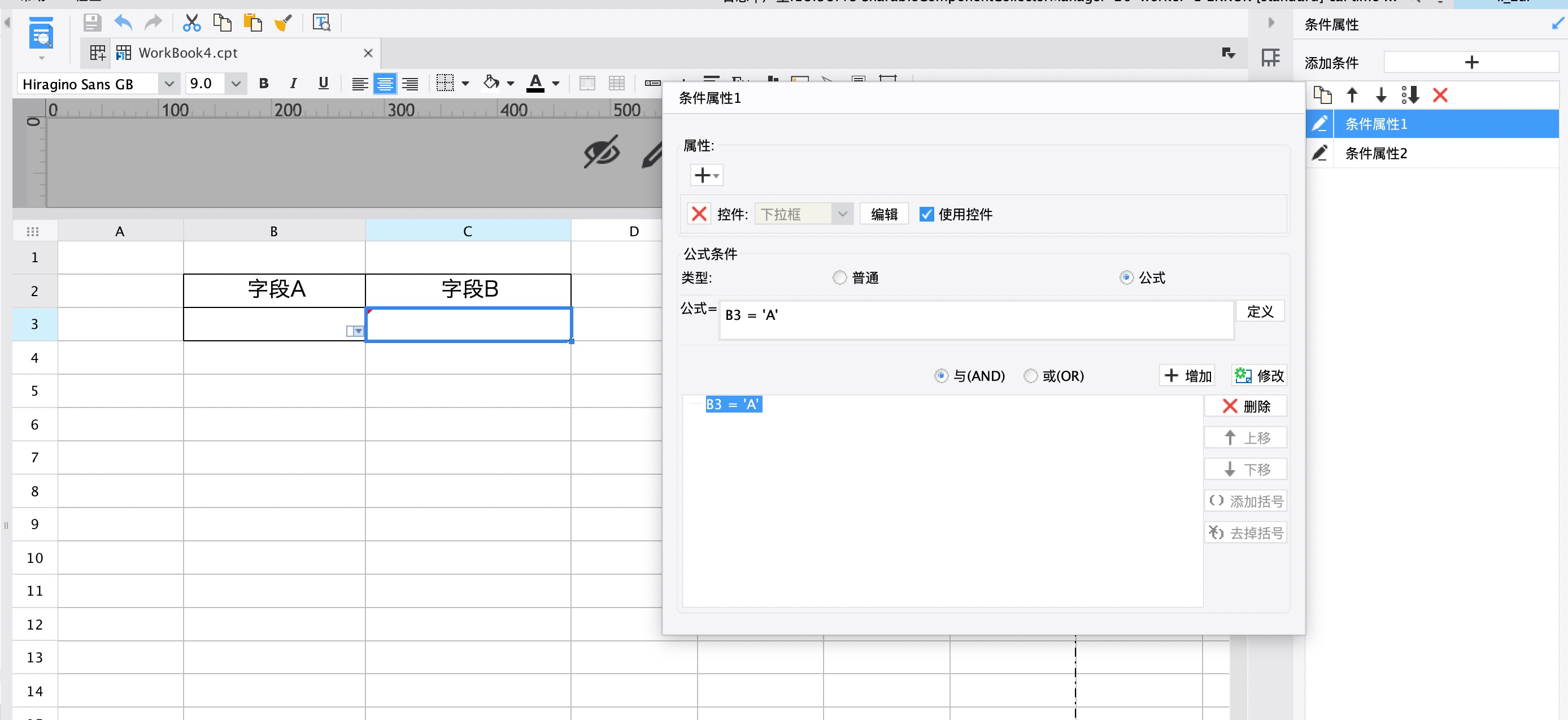1568x720 pixels.
Task: Align text right
Action: tap(410, 84)
